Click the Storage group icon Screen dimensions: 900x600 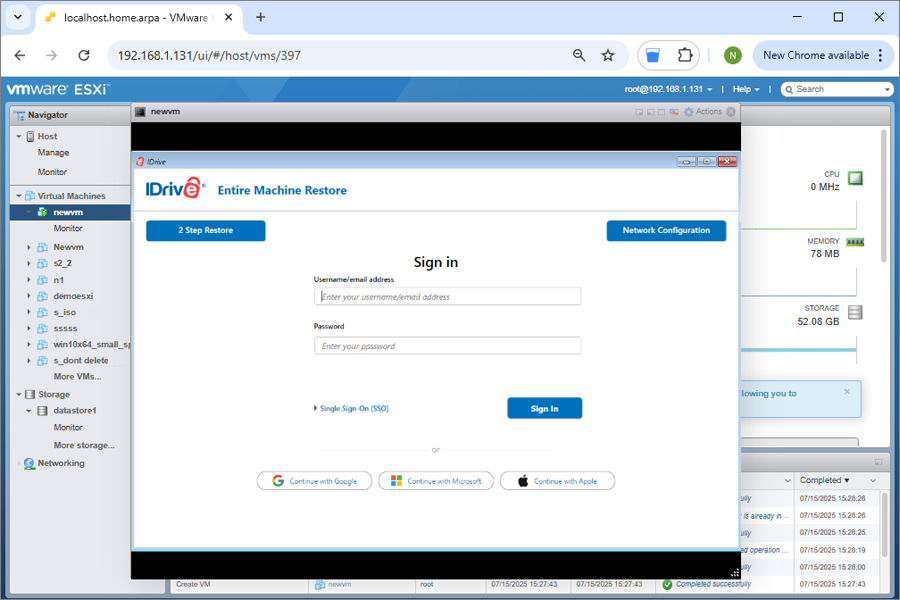pos(30,394)
